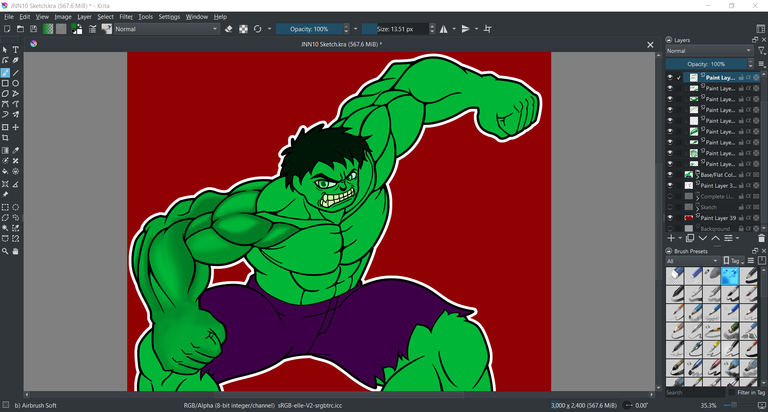The width and height of the screenshot is (768, 412).
Task: Open the add-layer type dropdown arrow
Action: point(680,238)
